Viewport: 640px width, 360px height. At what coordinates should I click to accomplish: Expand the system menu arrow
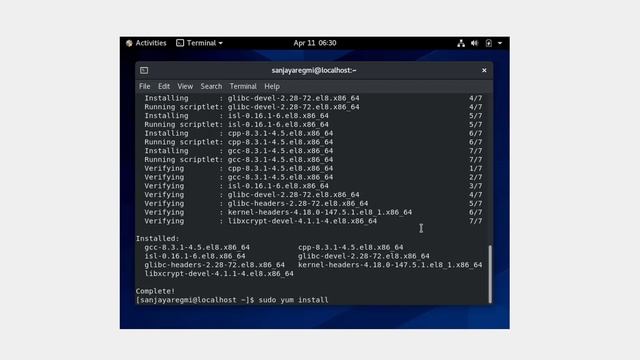click(500, 43)
